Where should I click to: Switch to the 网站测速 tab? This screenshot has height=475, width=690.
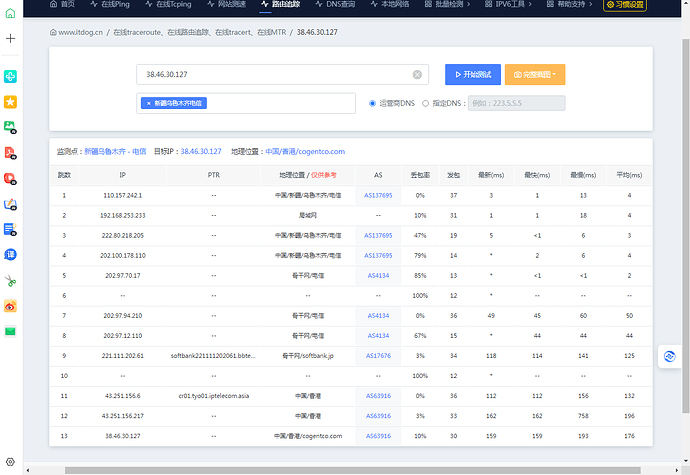(227, 4)
